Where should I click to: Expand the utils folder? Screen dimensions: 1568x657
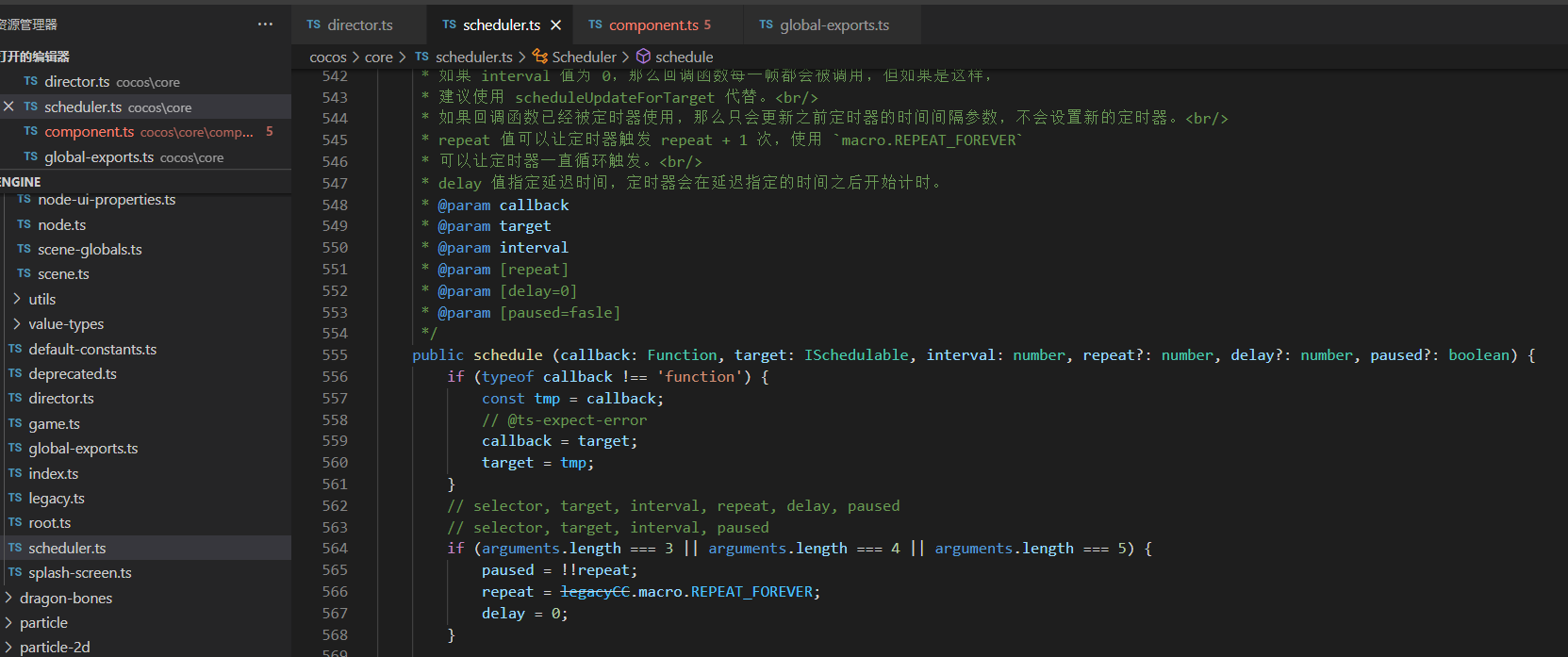(x=17, y=299)
